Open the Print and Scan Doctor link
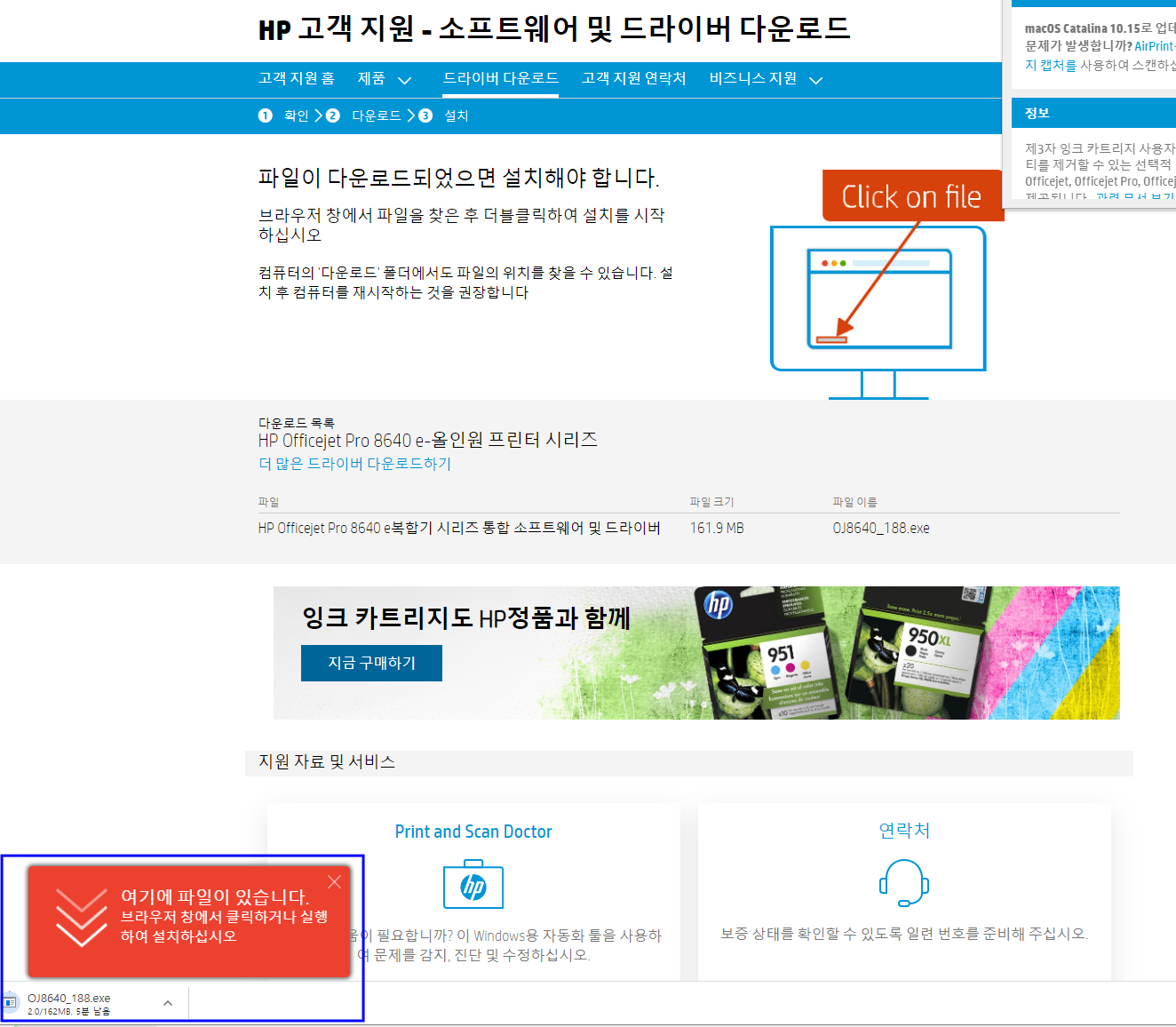Viewport: 1176px width, 1027px height. 473,832
